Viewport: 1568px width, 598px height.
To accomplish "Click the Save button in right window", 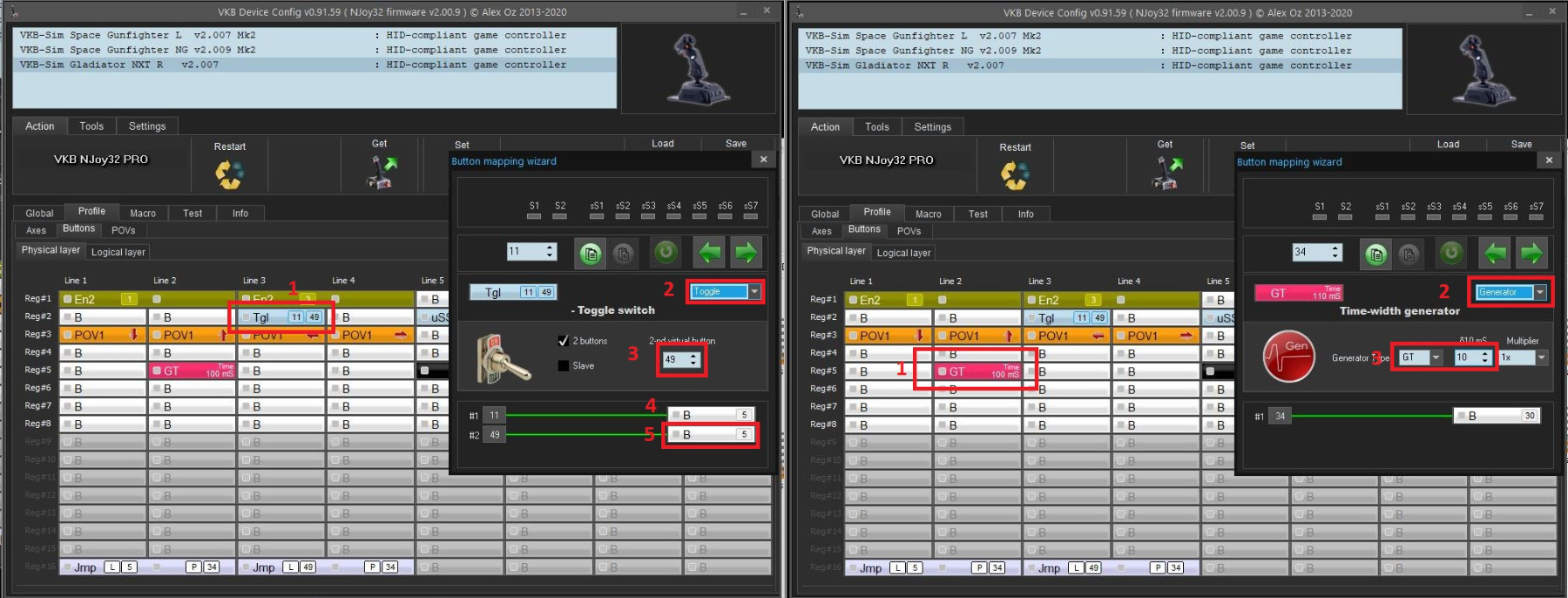I will pos(1522,145).
